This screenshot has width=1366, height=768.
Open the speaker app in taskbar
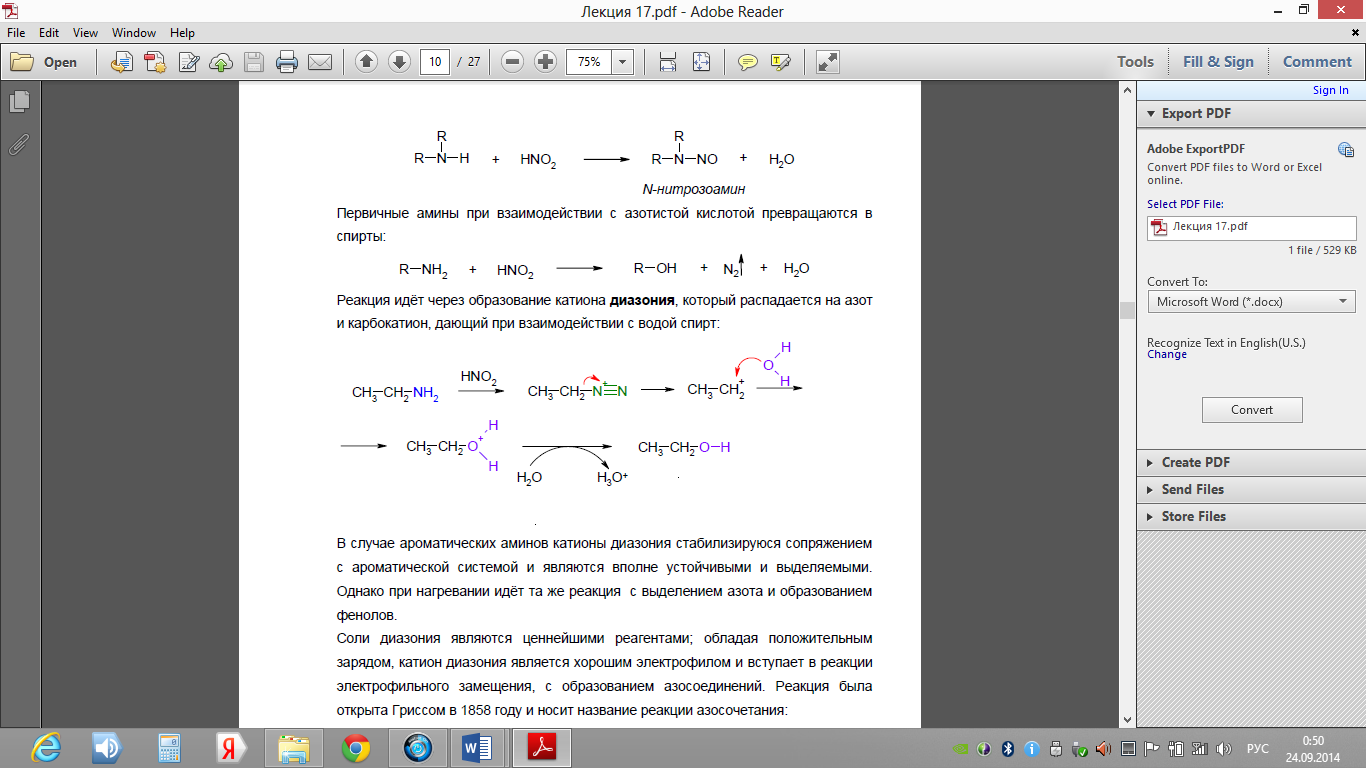[107, 748]
